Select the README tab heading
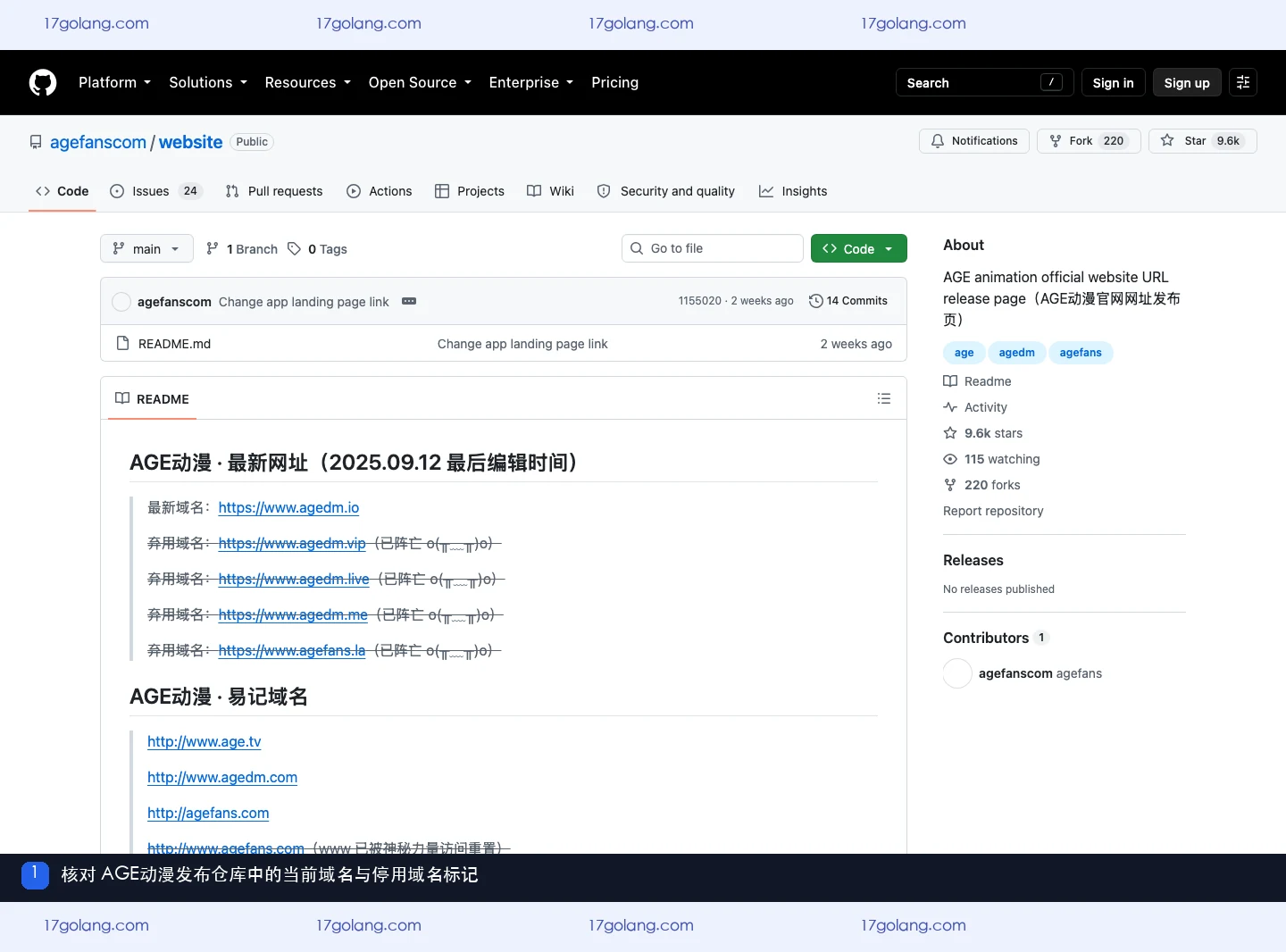Screen dimensions: 1286x952 [x=152, y=399]
